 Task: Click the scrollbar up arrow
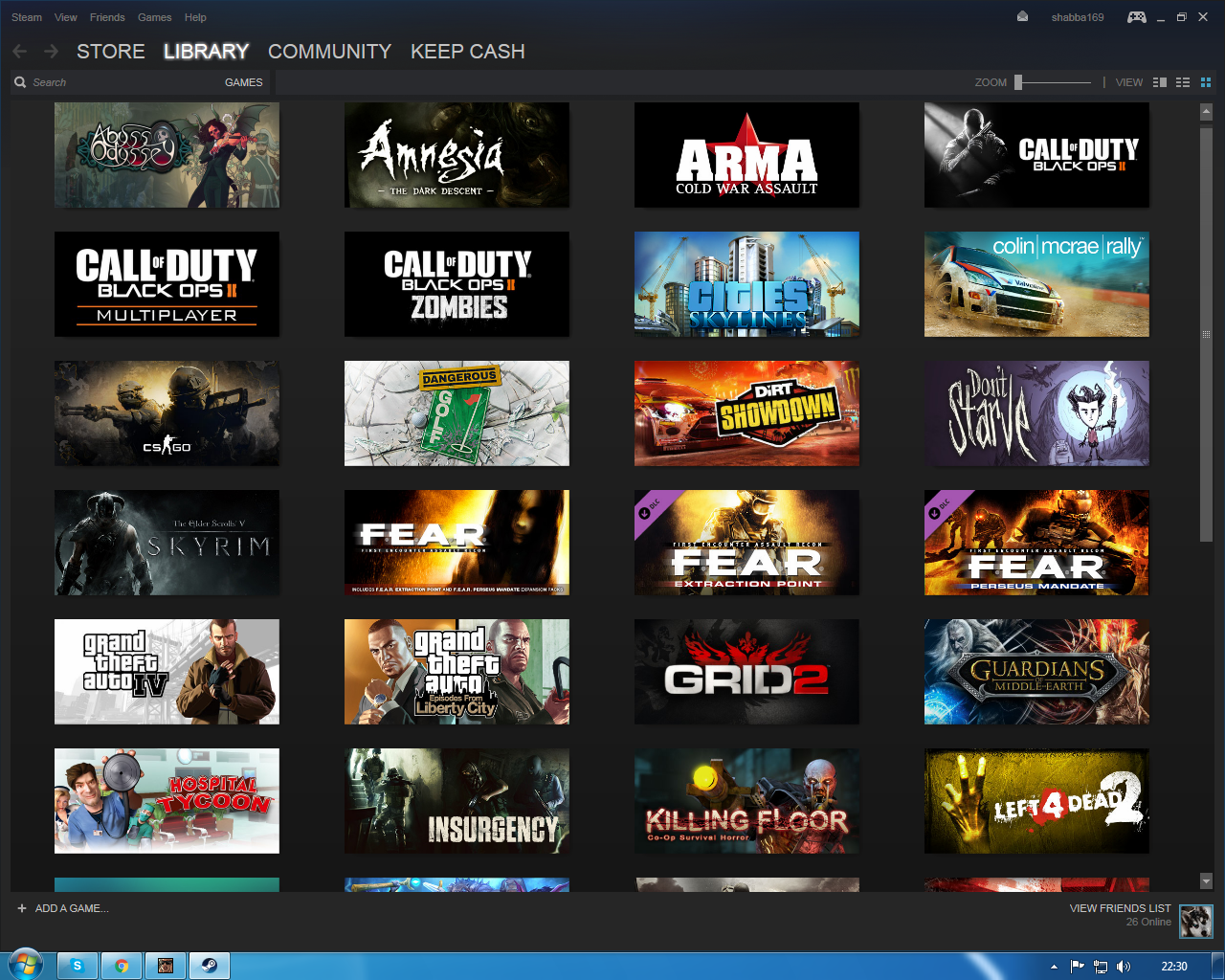pyautogui.click(x=1206, y=112)
